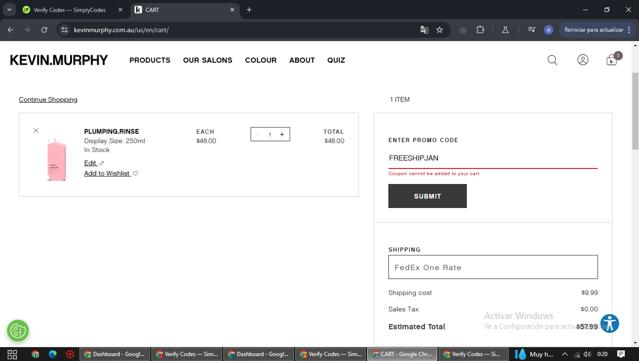The width and height of the screenshot is (639, 361).
Task: Decrease quantity with the minus button
Action: tap(258, 134)
